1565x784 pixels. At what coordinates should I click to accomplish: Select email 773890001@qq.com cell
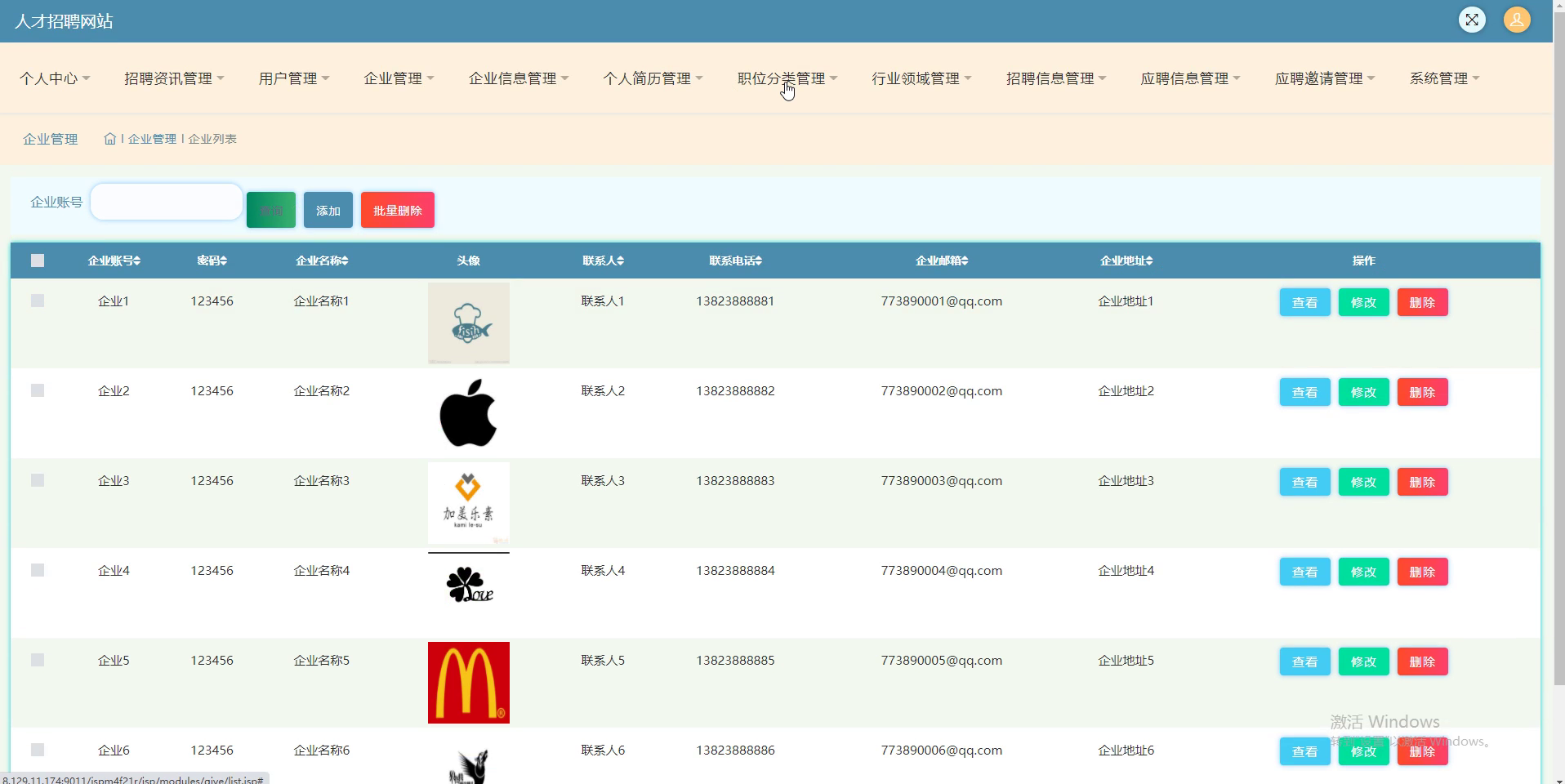pos(941,301)
